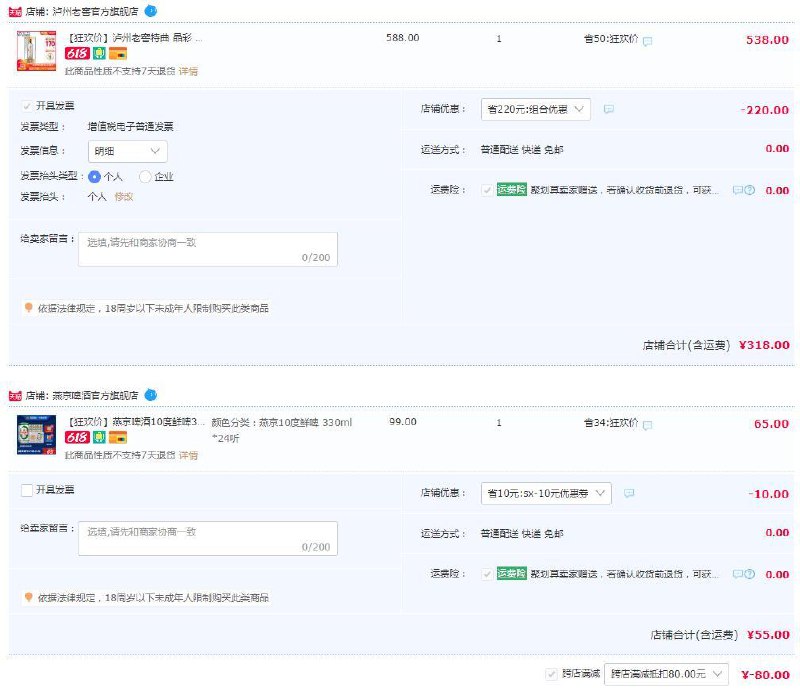Open 省10元:sx-10元优惠券 dropdown
The image size is (800, 691).
tap(546, 493)
